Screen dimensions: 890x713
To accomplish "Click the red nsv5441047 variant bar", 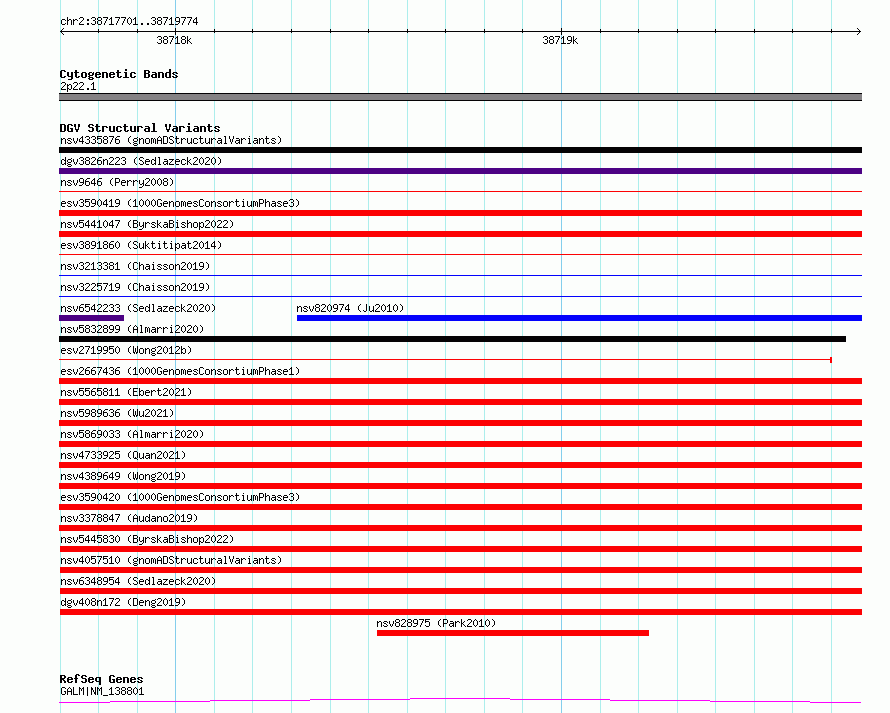I will click(x=460, y=234).
